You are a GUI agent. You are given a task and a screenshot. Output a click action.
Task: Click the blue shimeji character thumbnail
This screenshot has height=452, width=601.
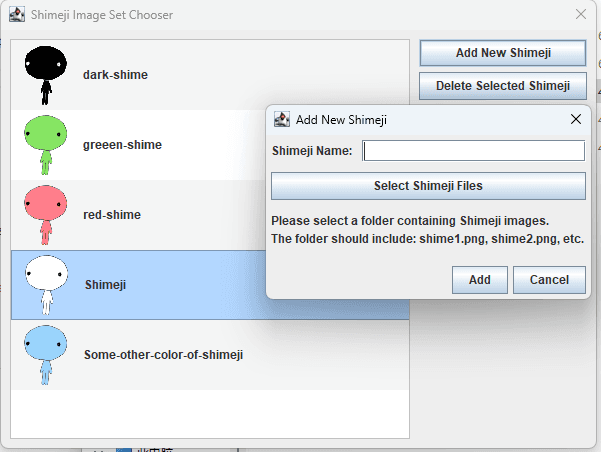[x=46, y=355]
